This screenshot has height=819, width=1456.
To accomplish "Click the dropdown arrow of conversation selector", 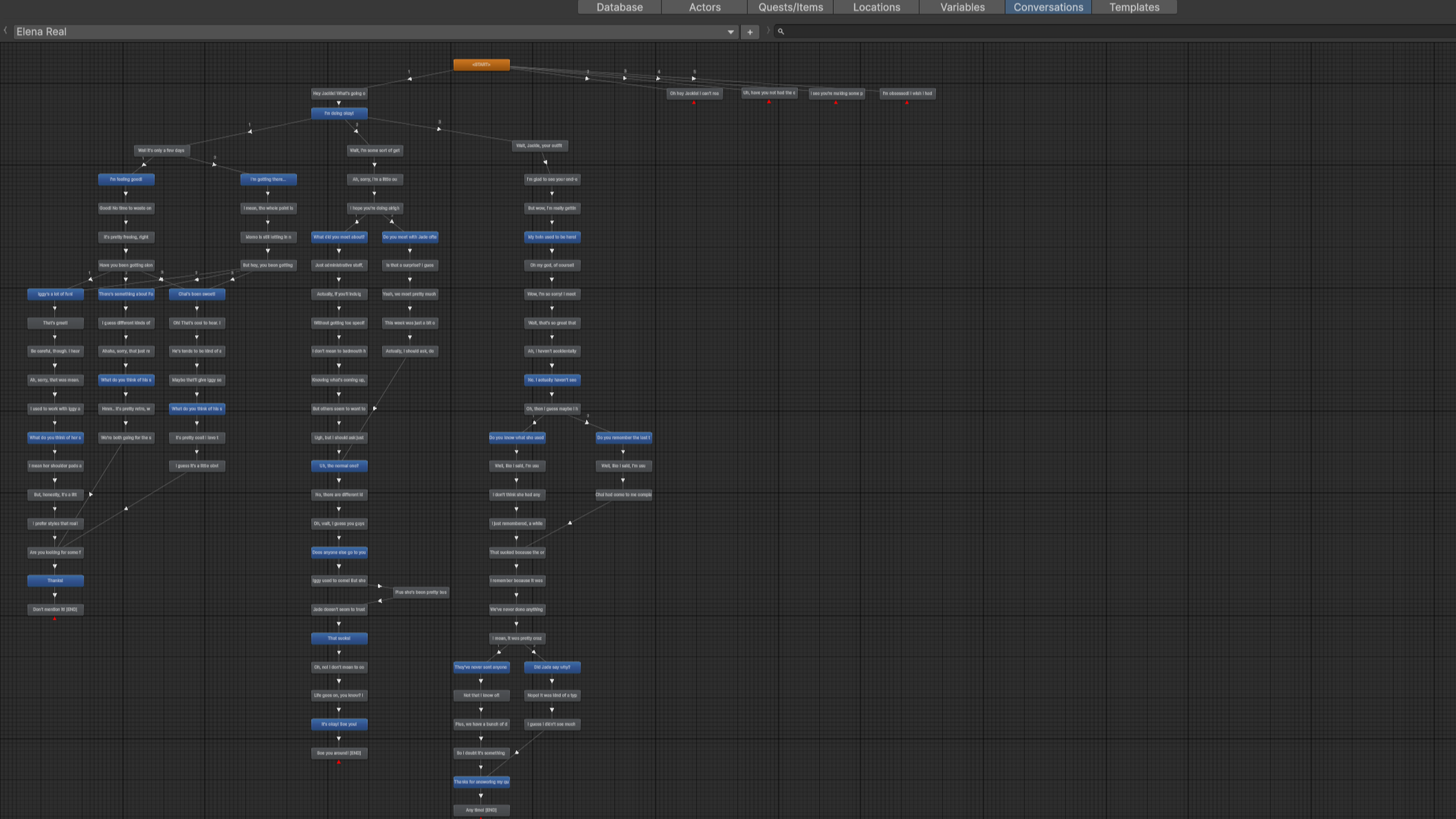I will 730,32.
